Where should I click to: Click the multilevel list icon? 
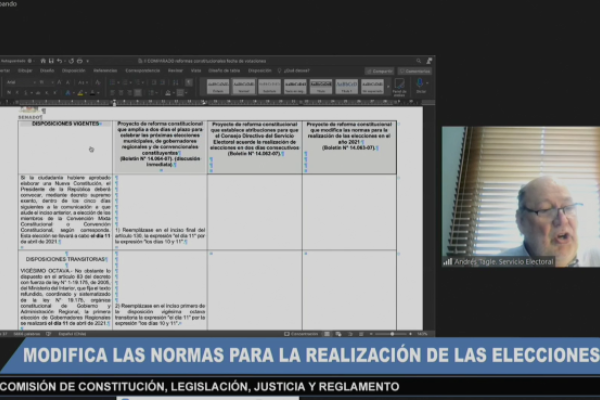tap(139, 82)
